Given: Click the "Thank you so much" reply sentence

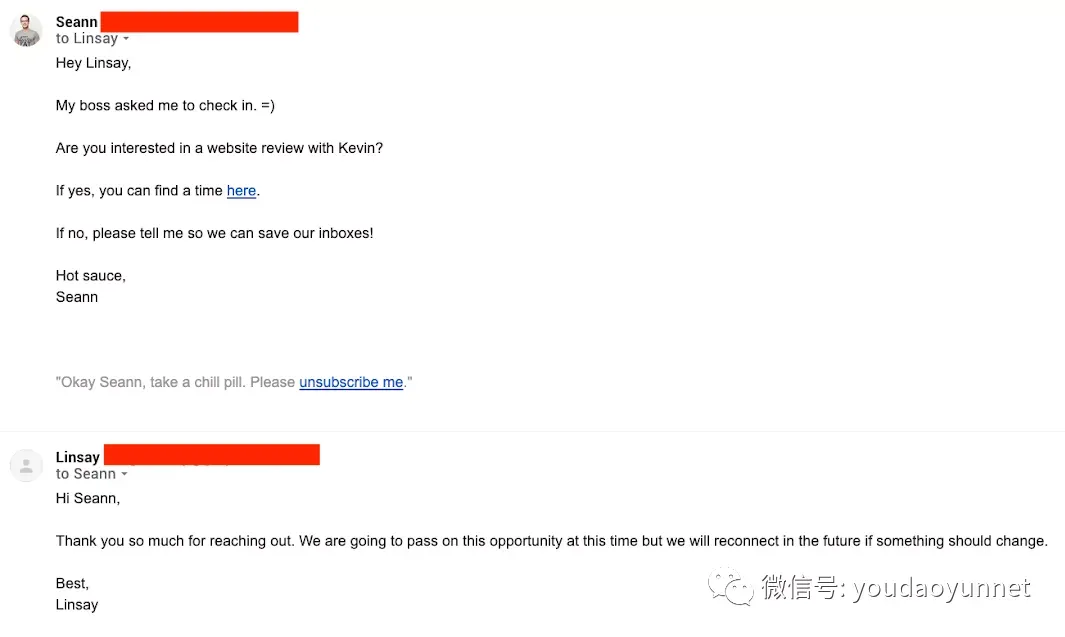Looking at the screenshot, I should (x=551, y=541).
